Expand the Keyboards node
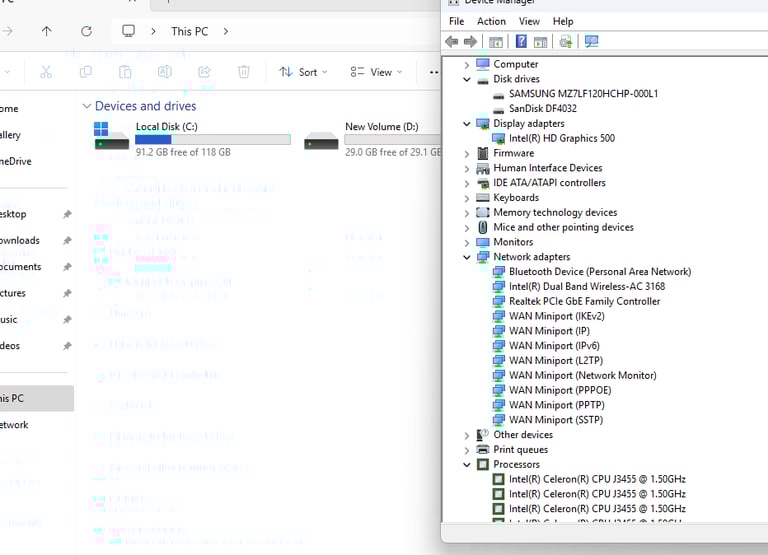 click(466, 198)
